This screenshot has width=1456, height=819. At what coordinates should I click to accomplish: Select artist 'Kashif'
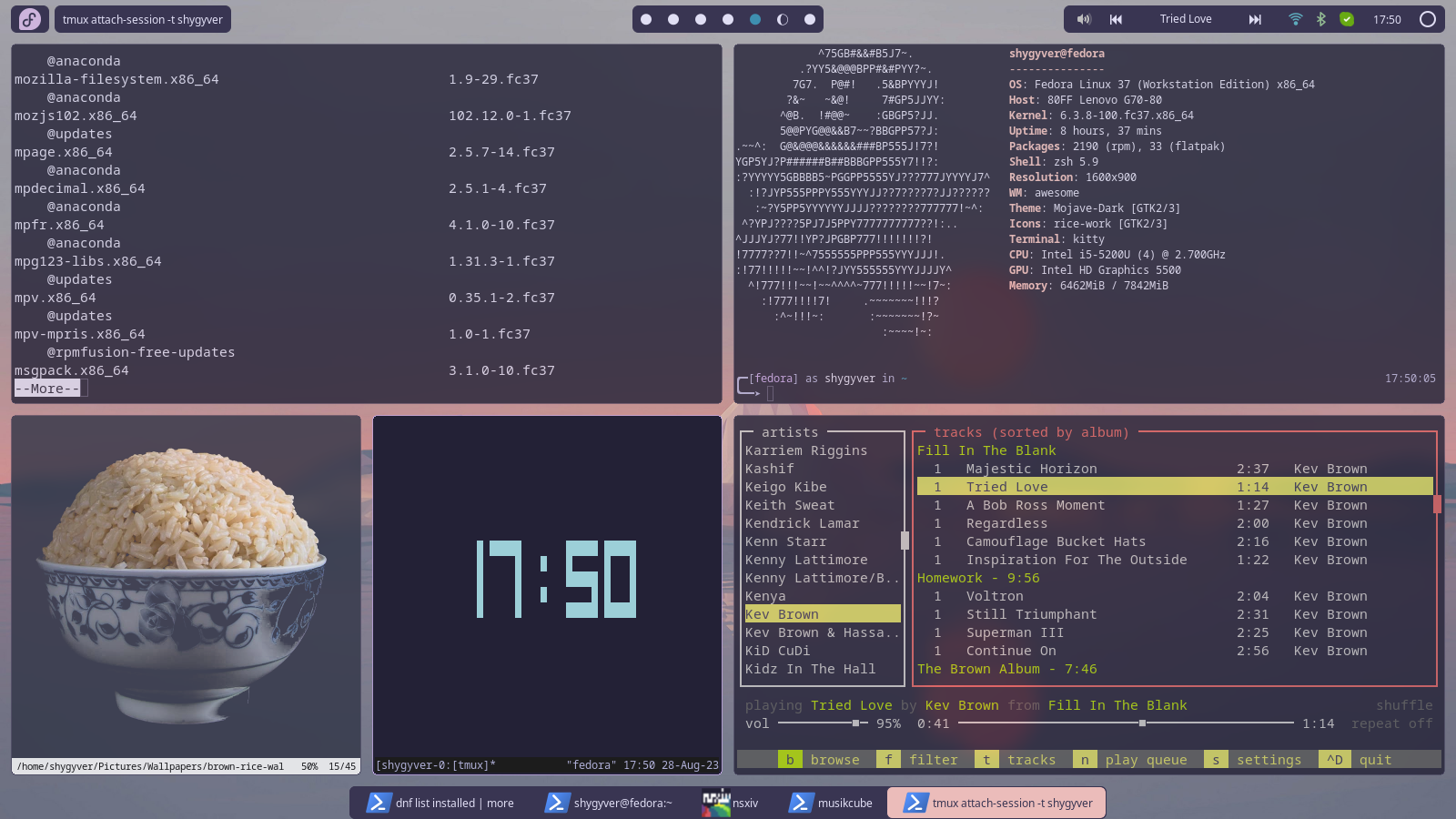click(x=770, y=469)
